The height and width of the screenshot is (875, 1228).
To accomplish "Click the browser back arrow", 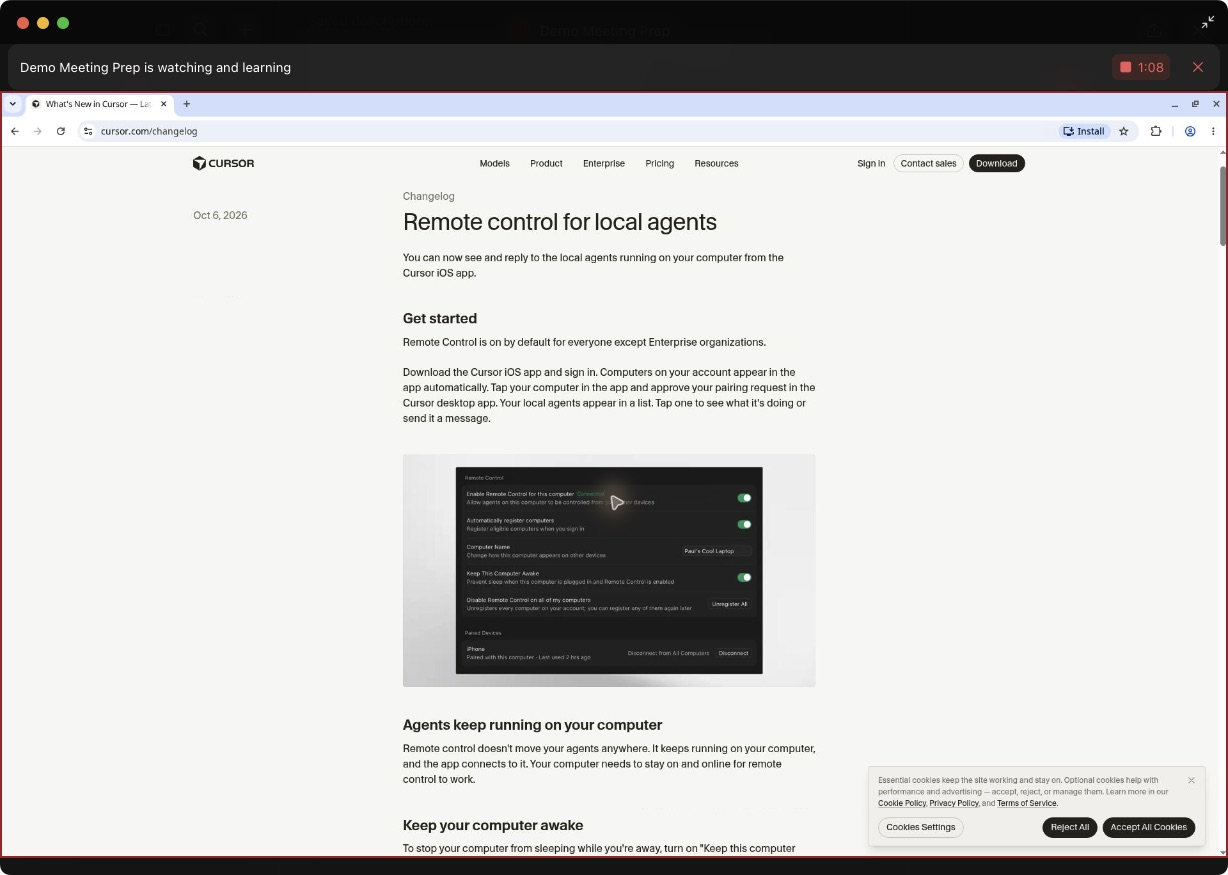I will tap(15, 131).
